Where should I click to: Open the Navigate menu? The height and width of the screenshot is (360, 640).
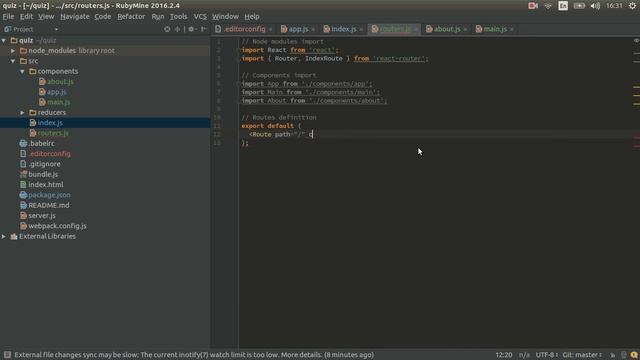[75, 17]
